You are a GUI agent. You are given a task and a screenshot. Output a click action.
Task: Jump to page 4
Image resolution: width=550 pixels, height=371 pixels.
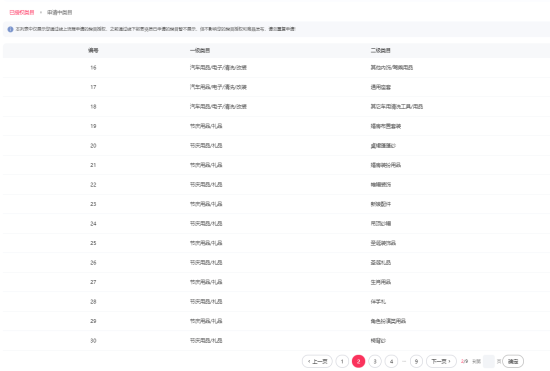(x=391, y=362)
